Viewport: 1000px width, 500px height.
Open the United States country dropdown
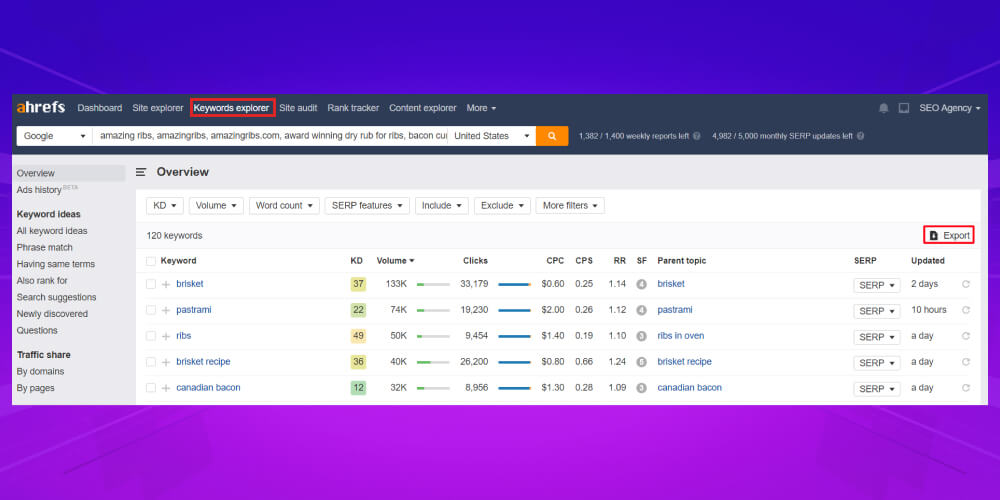pyautogui.click(x=491, y=136)
